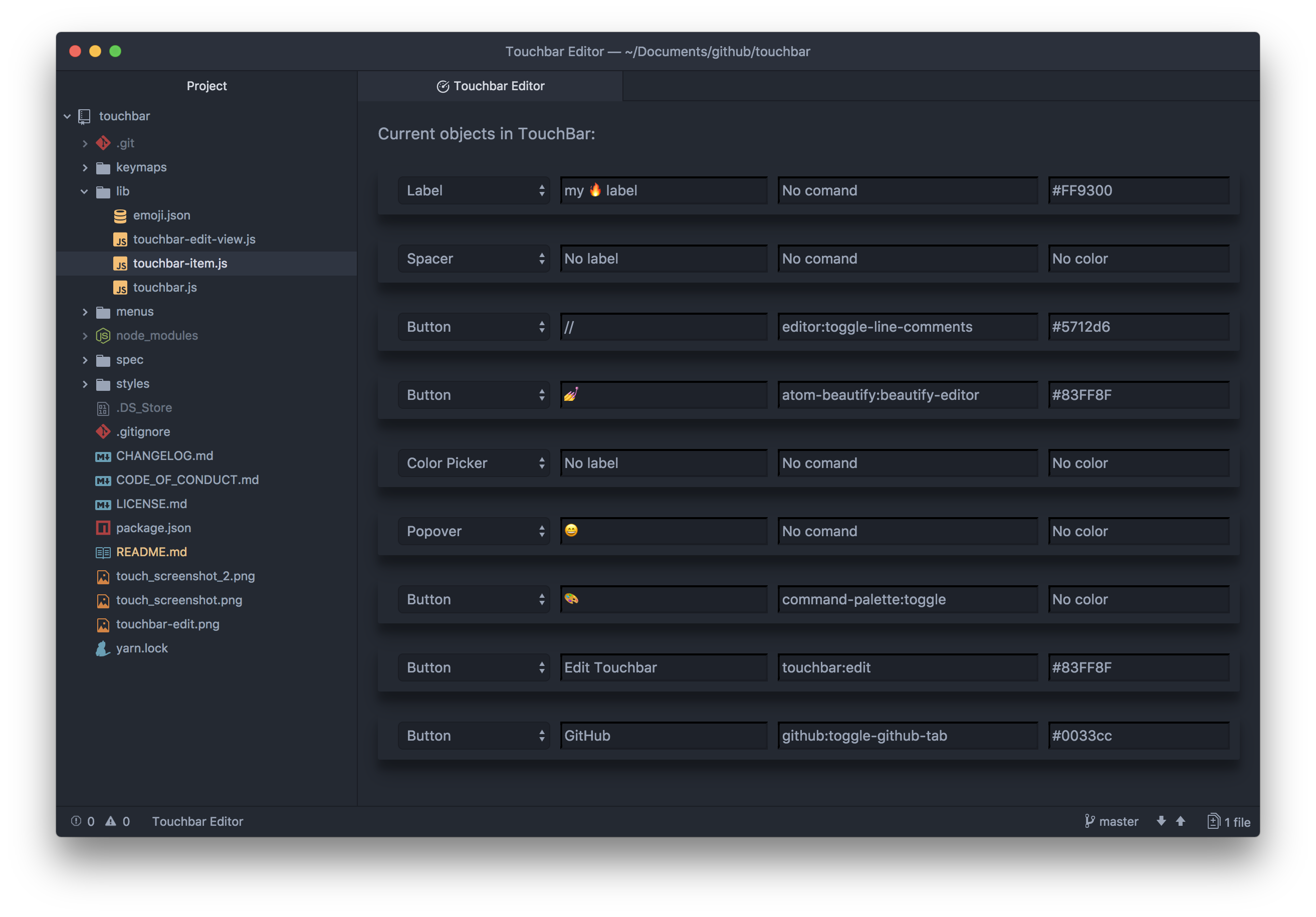Click the node_modules Node.js icon
The height and width of the screenshot is (917, 1316).
(103, 336)
